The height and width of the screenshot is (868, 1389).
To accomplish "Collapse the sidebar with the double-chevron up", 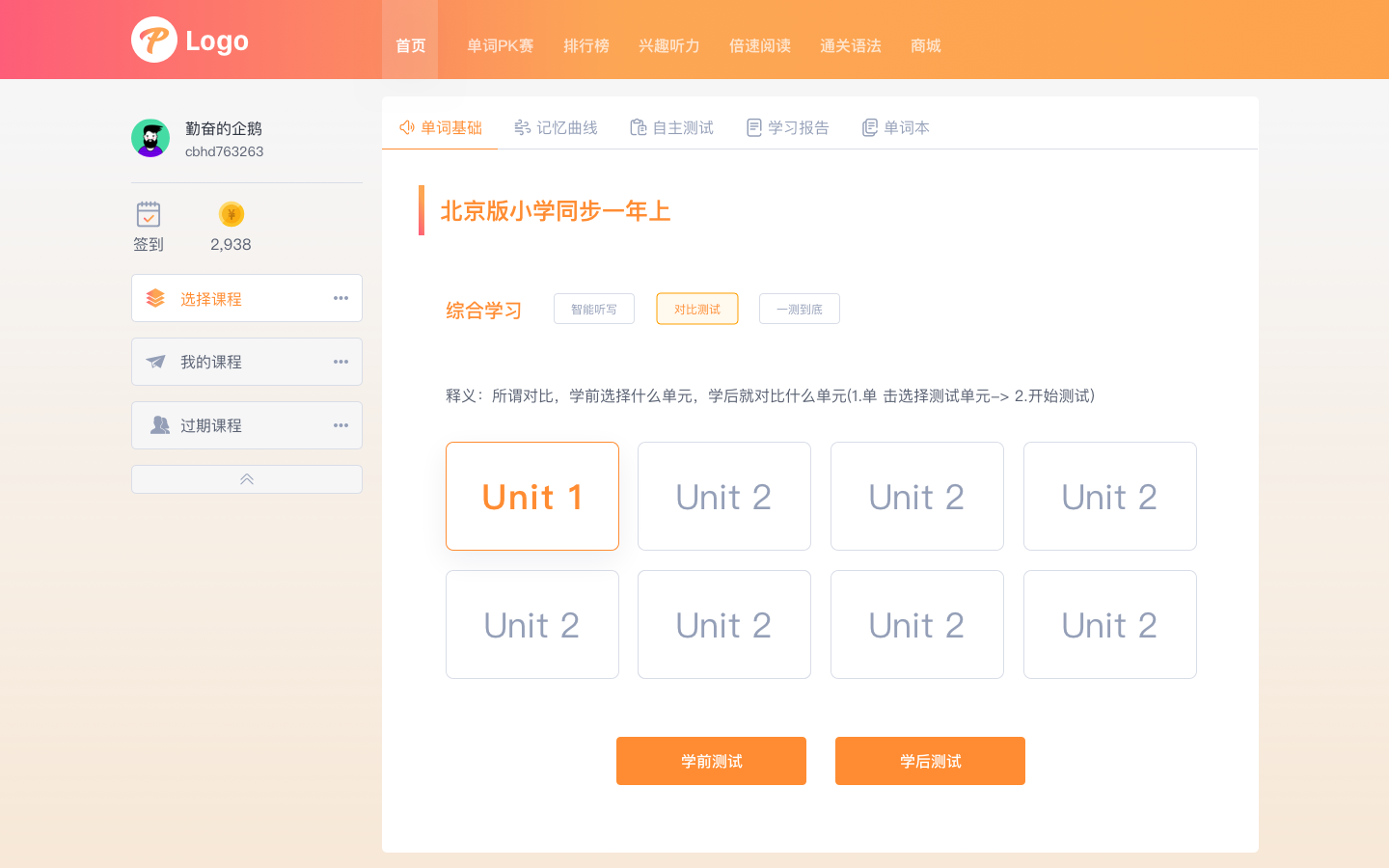I will click(x=247, y=479).
